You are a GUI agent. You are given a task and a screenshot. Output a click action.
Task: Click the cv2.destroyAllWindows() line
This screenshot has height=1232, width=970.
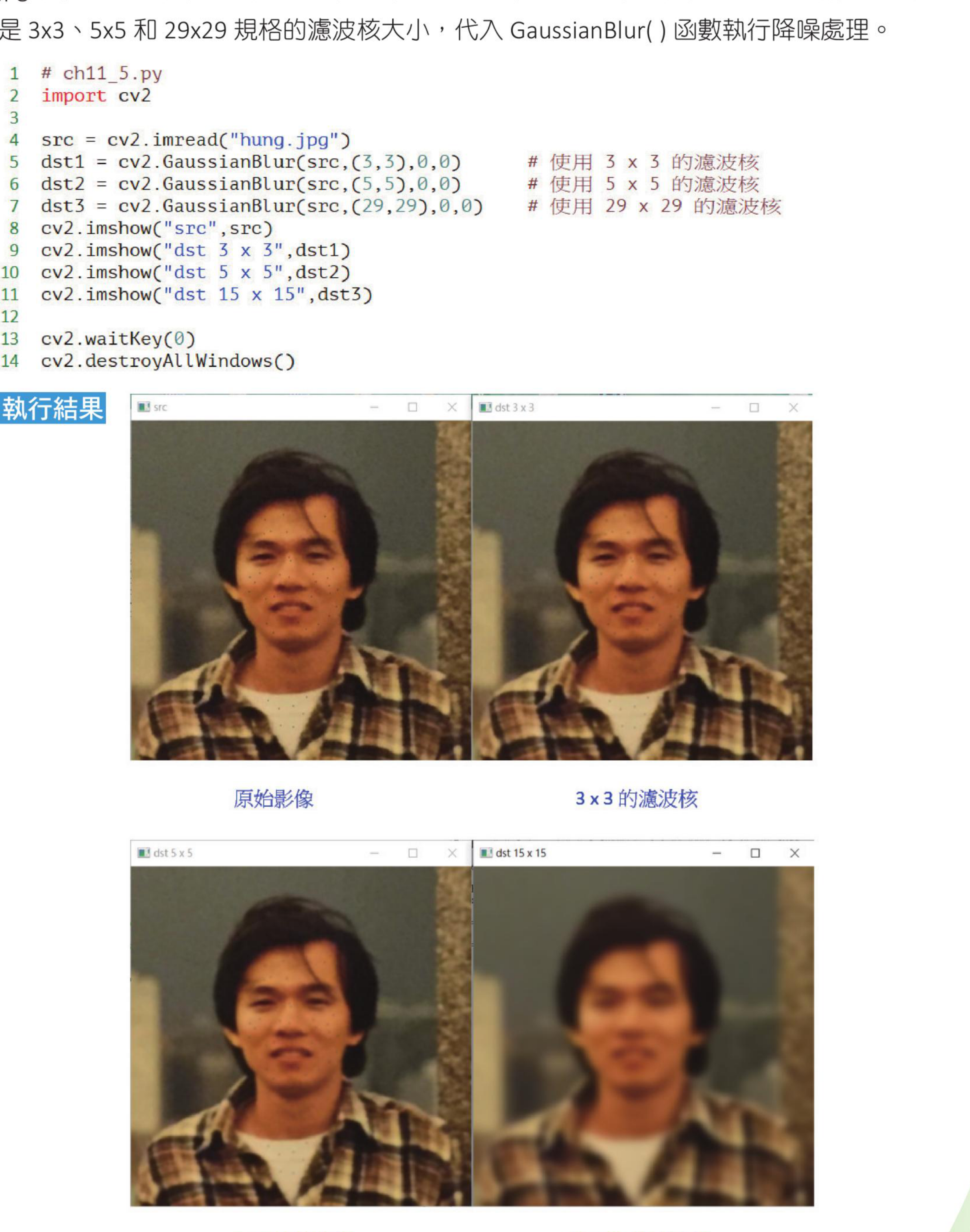[x=168, y=361]
